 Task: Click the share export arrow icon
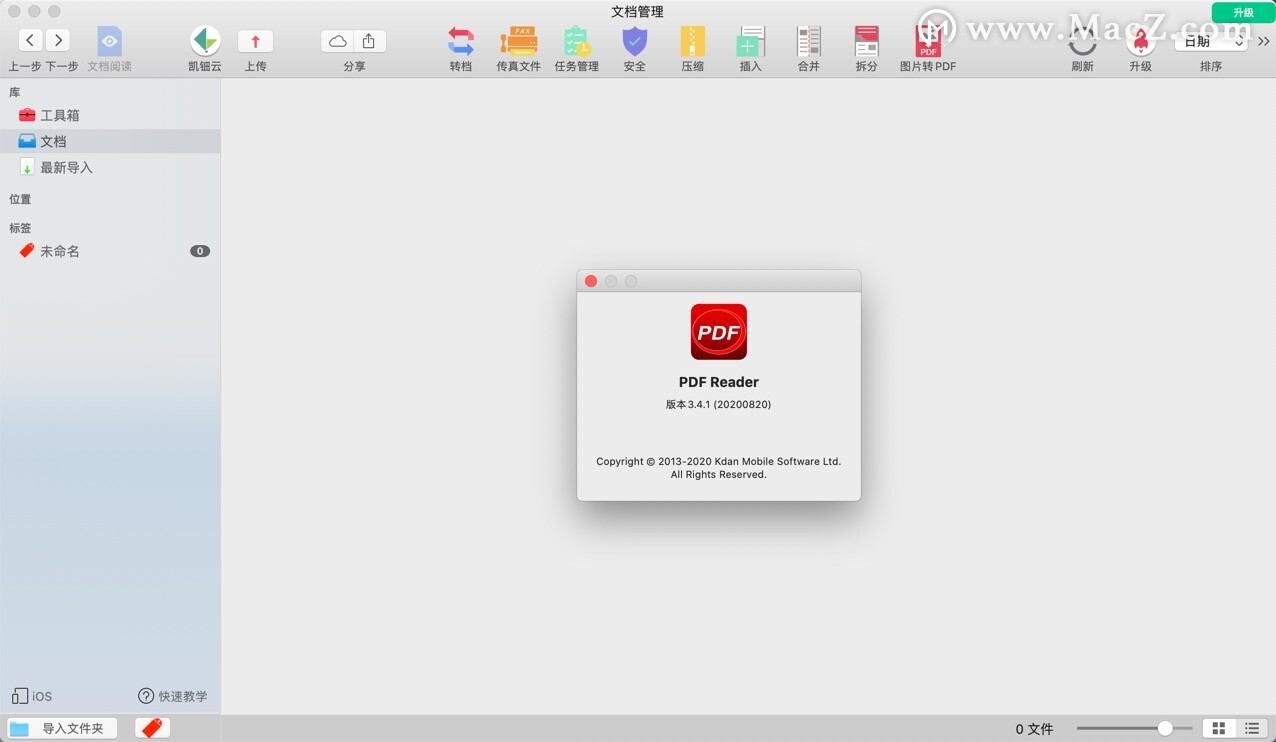[369, 41]
